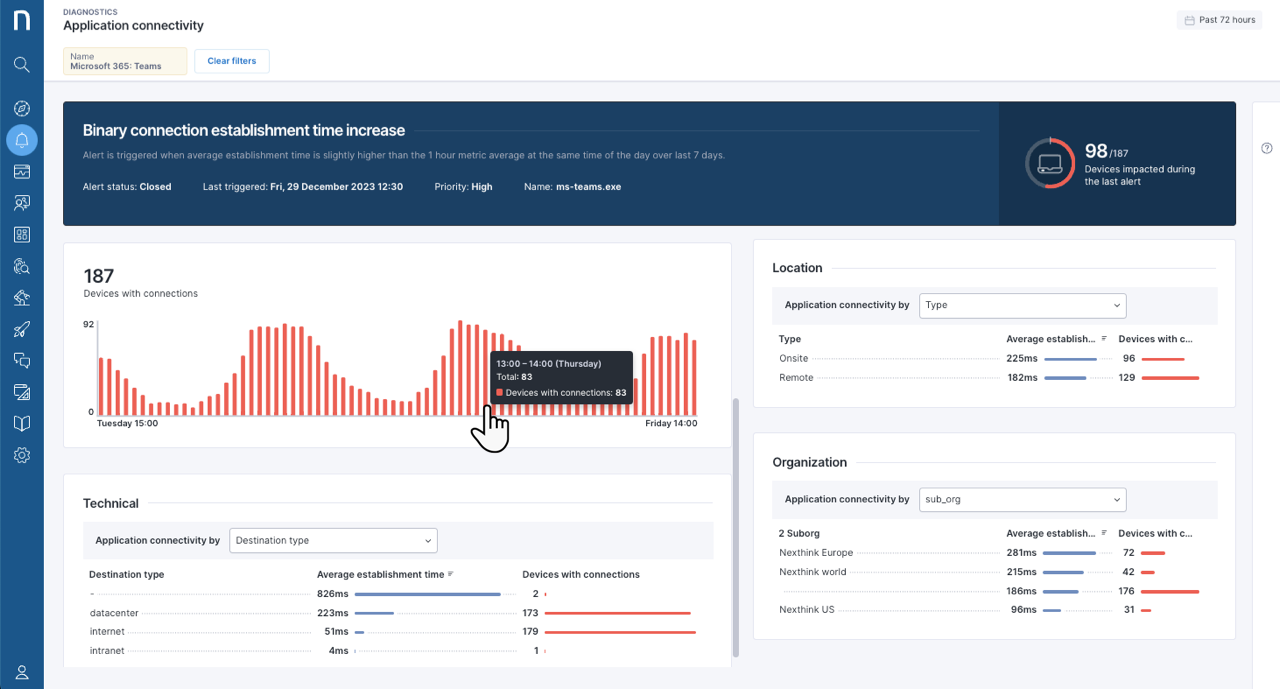Open the Organization 'sub_org' dropdown

1022,499
